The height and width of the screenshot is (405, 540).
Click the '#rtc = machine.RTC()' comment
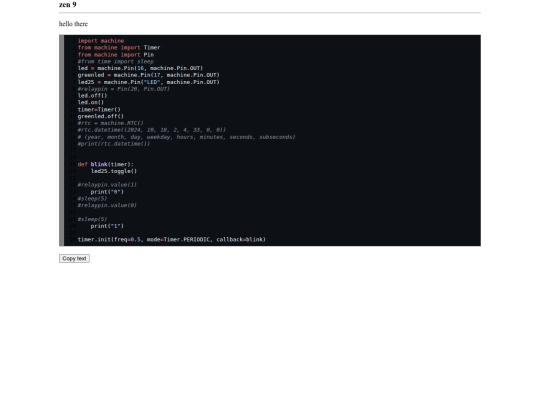tap(111, 123)
